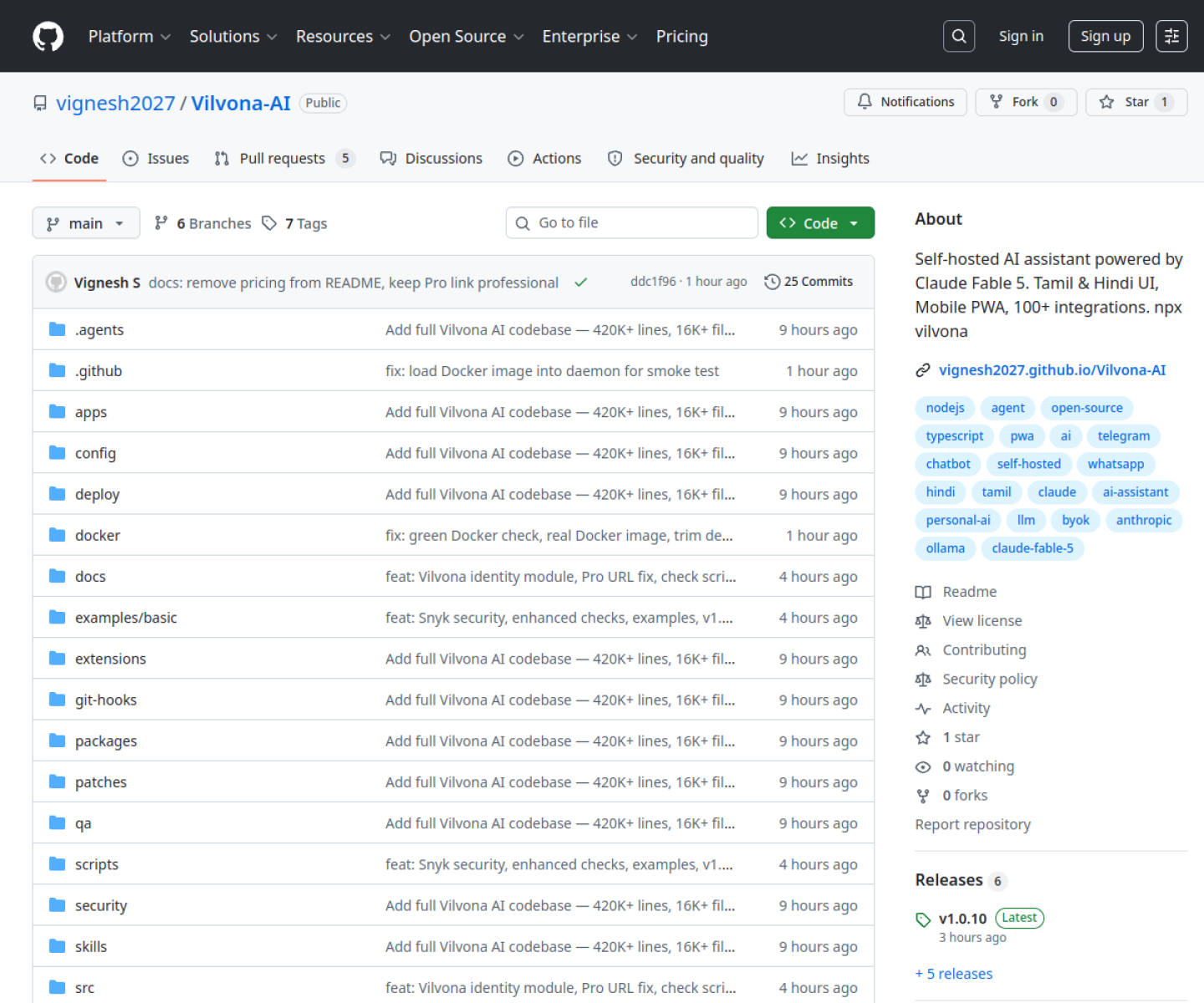Open the extensions folder
This screenshot has width=1204, height=1003.
tap(110, 659)
